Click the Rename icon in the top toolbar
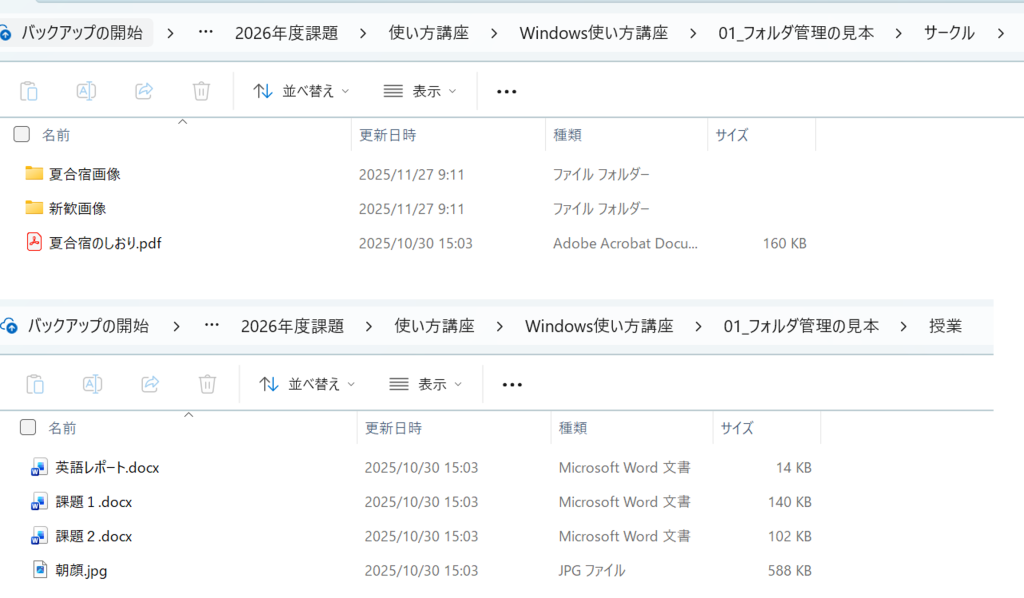Image resolution: width=1024 pixels, height=598 pixels. tap(86, 91)
